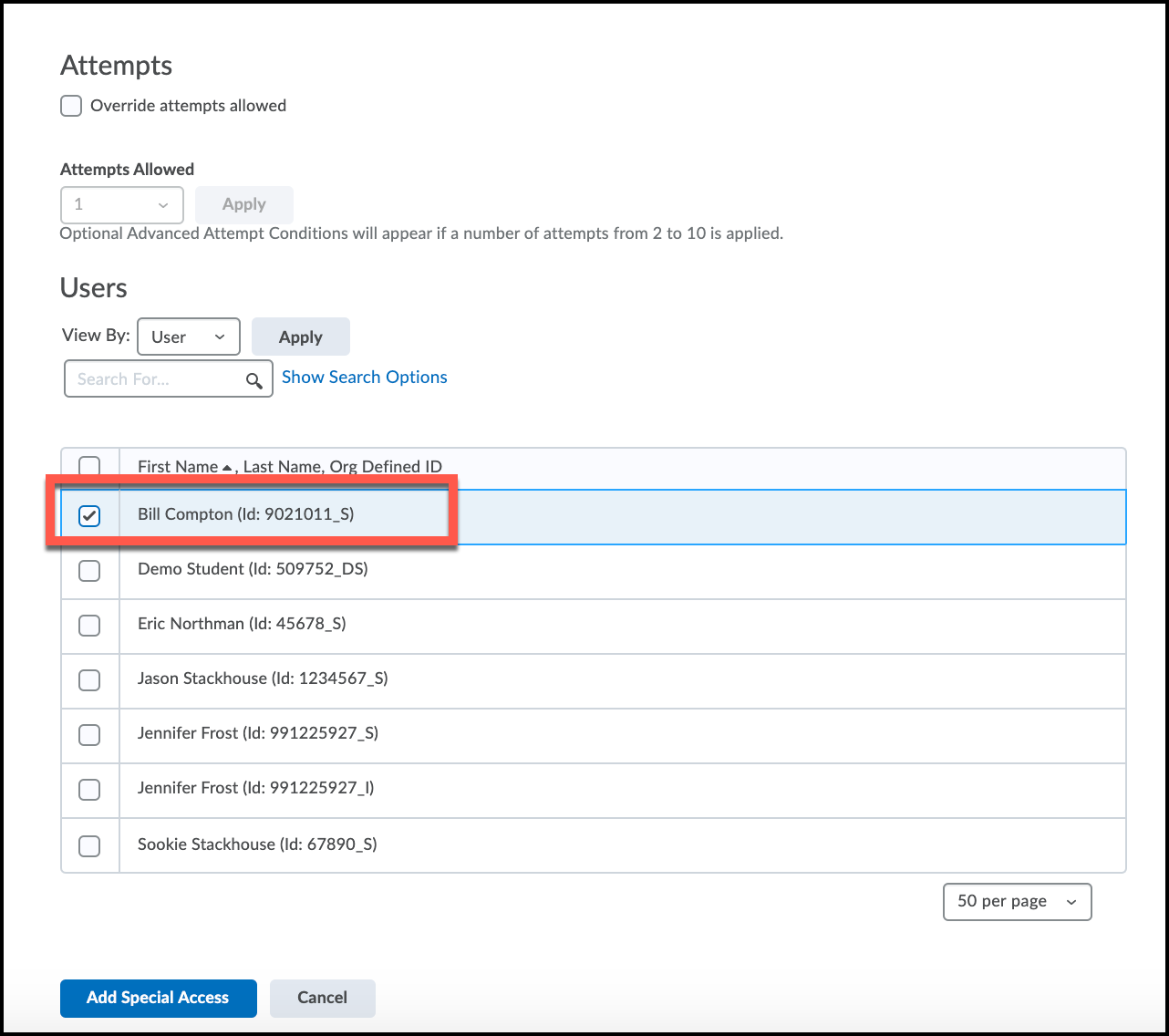Screen dimensions: 1169x1036
Task: Click the Cancel button
Action: (323, 998)
